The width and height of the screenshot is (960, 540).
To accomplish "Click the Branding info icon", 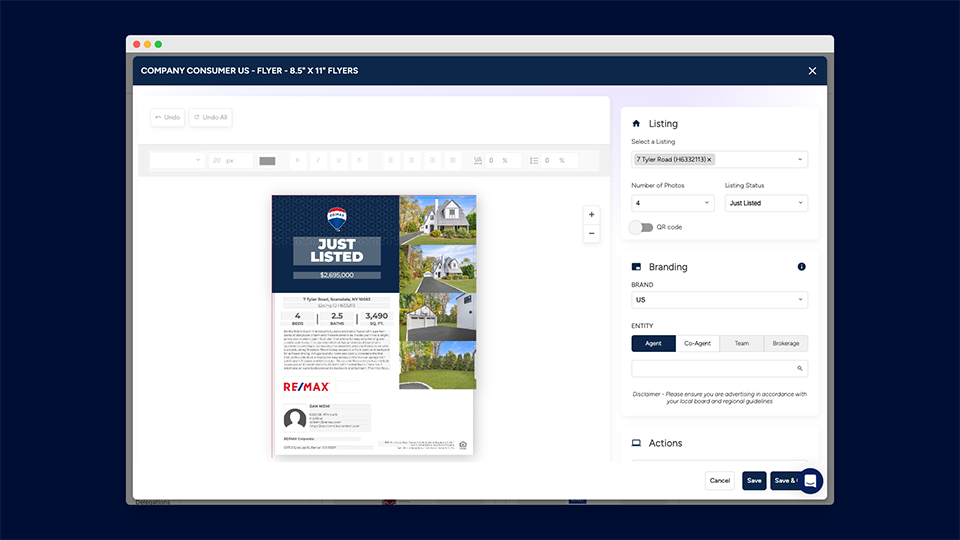I will [x=801, y=267].
